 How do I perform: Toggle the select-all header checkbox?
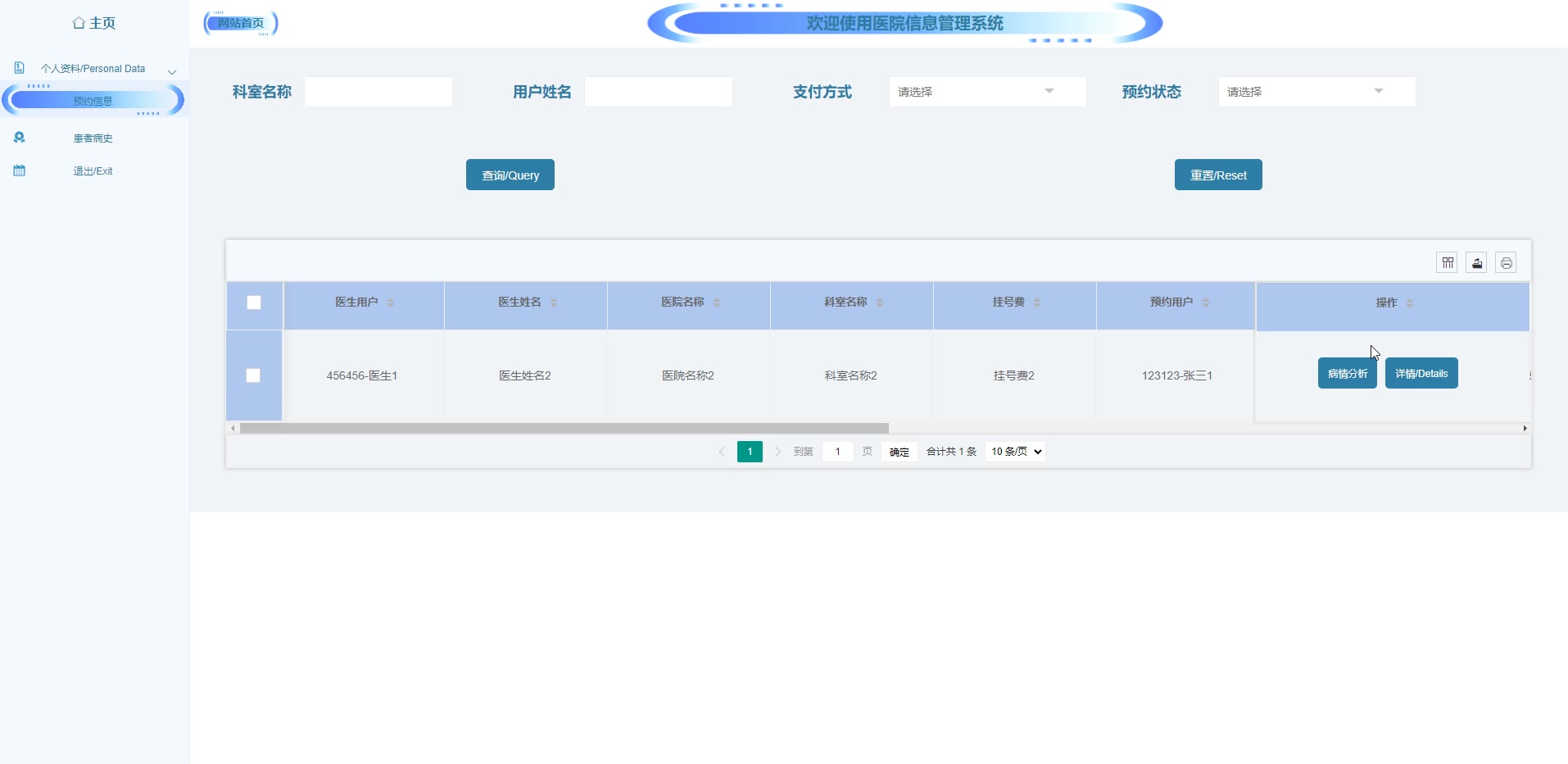(x=254, y=302)
